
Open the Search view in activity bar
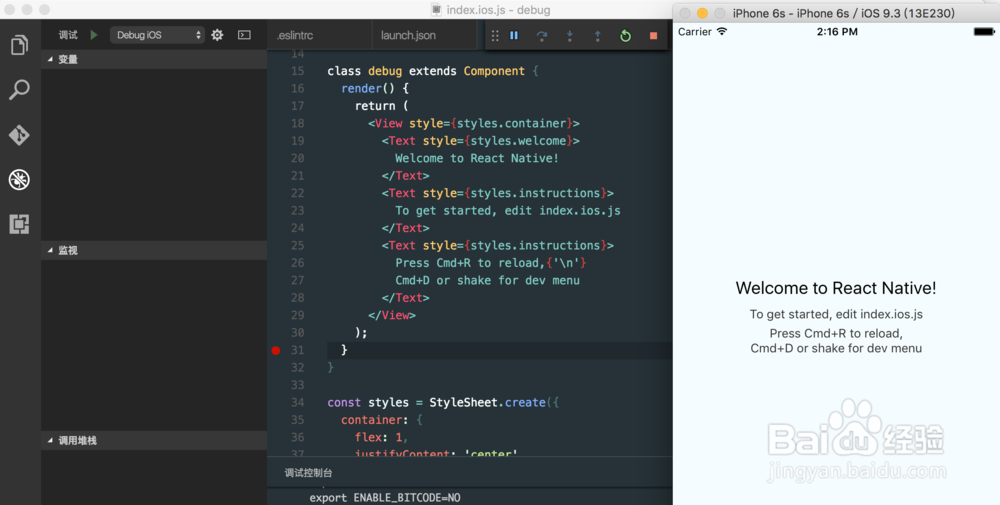click(19, 90)
